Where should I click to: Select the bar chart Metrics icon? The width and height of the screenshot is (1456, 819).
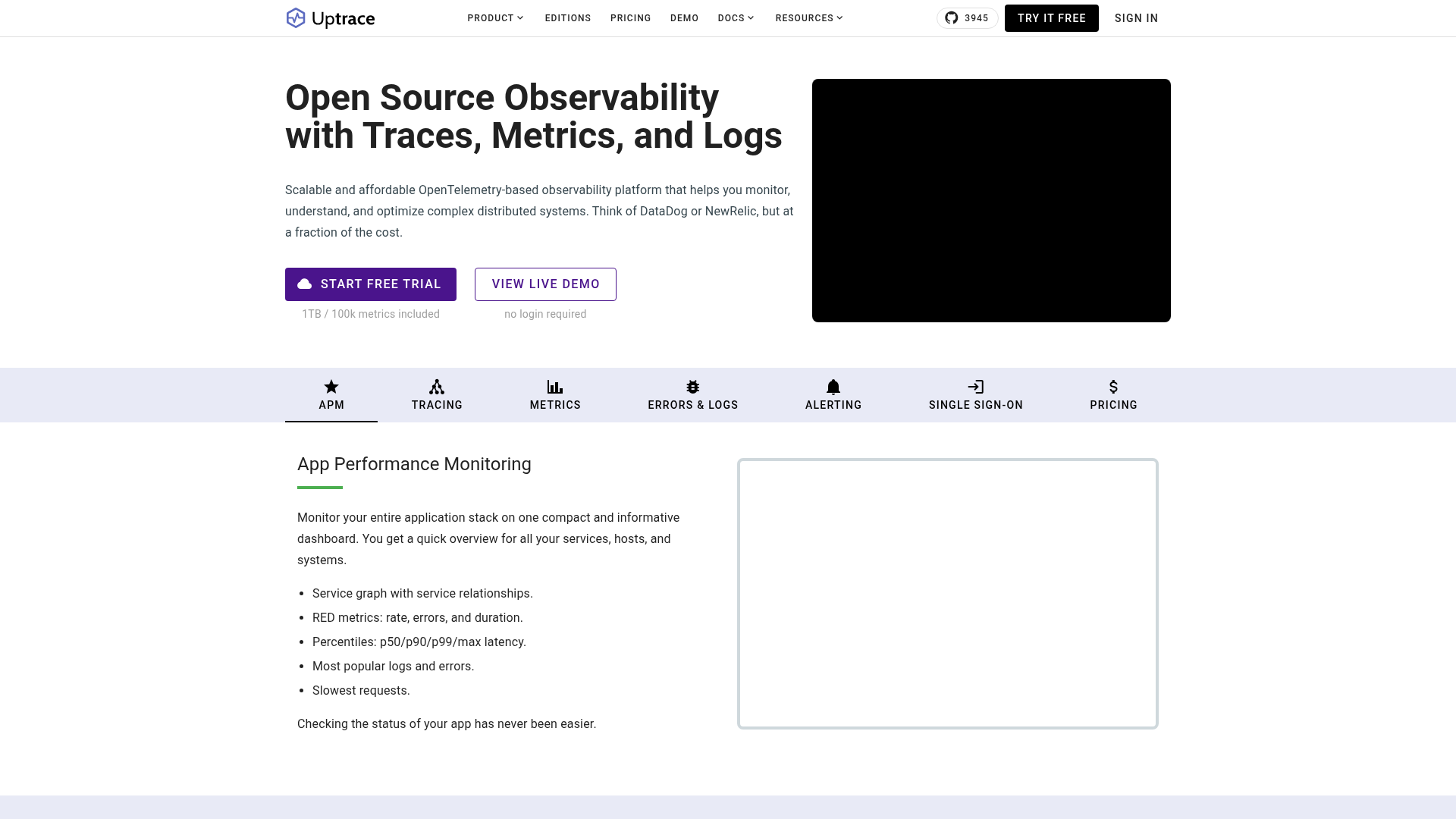(555, 387)
